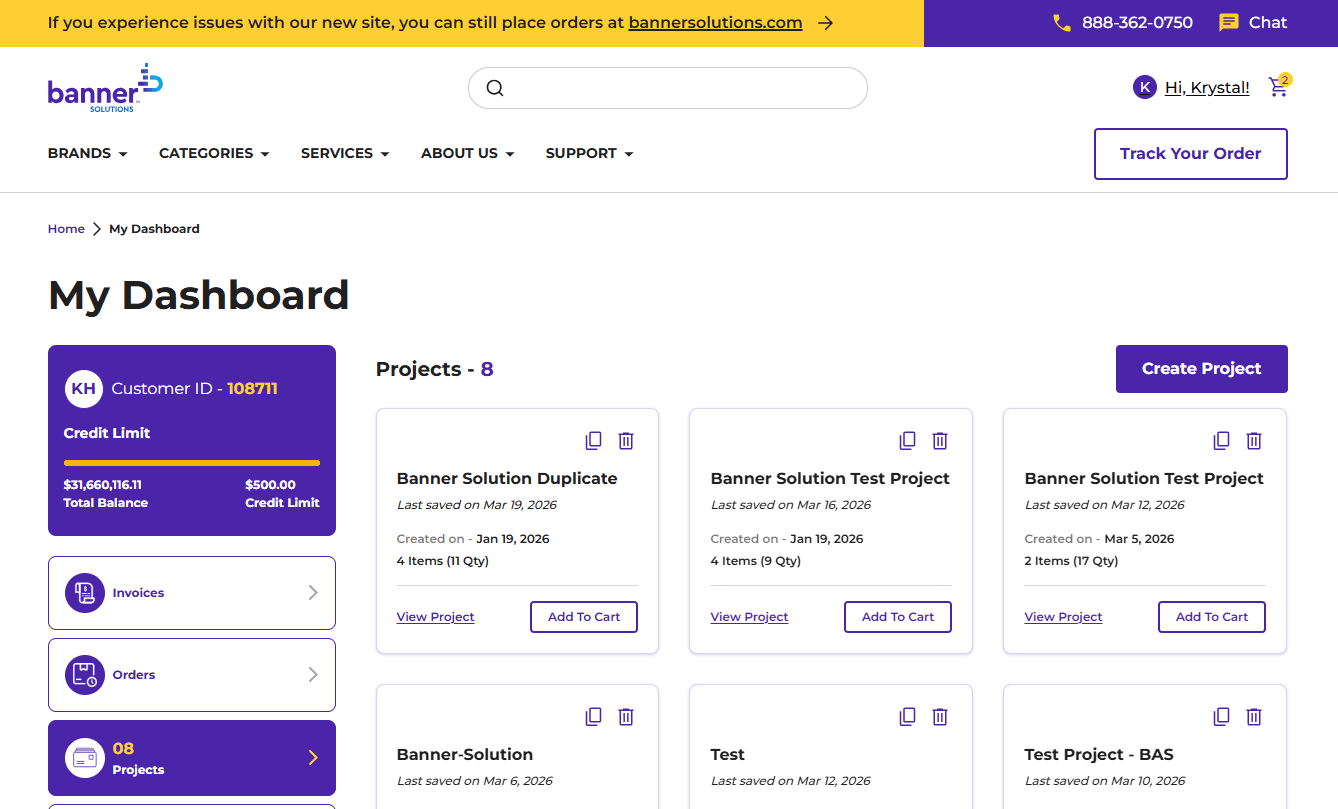Open the shopping cart with 2 items

(x=1278, y=87)
